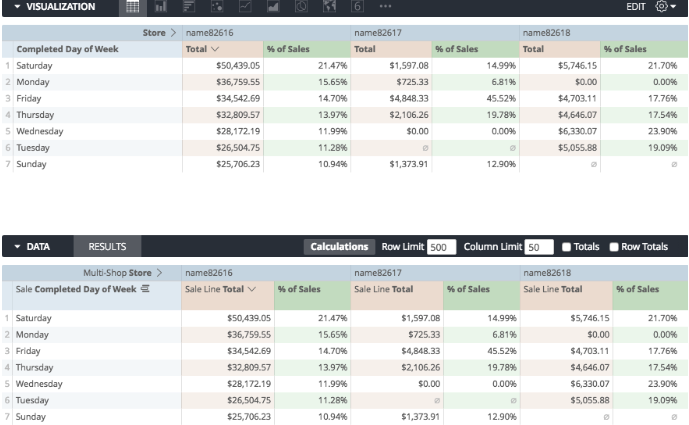This screenshot has width=689, height=425.
Task: Select the area chart visualization
Action: 273,7
